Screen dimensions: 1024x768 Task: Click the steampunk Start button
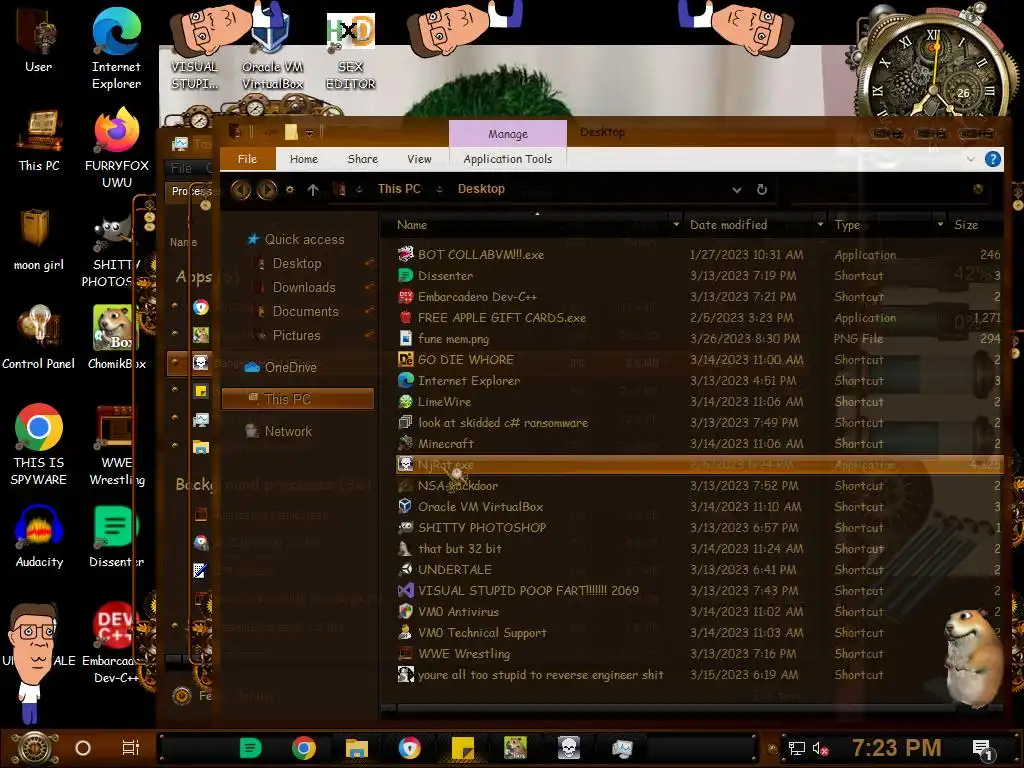(x=34, y=748)
